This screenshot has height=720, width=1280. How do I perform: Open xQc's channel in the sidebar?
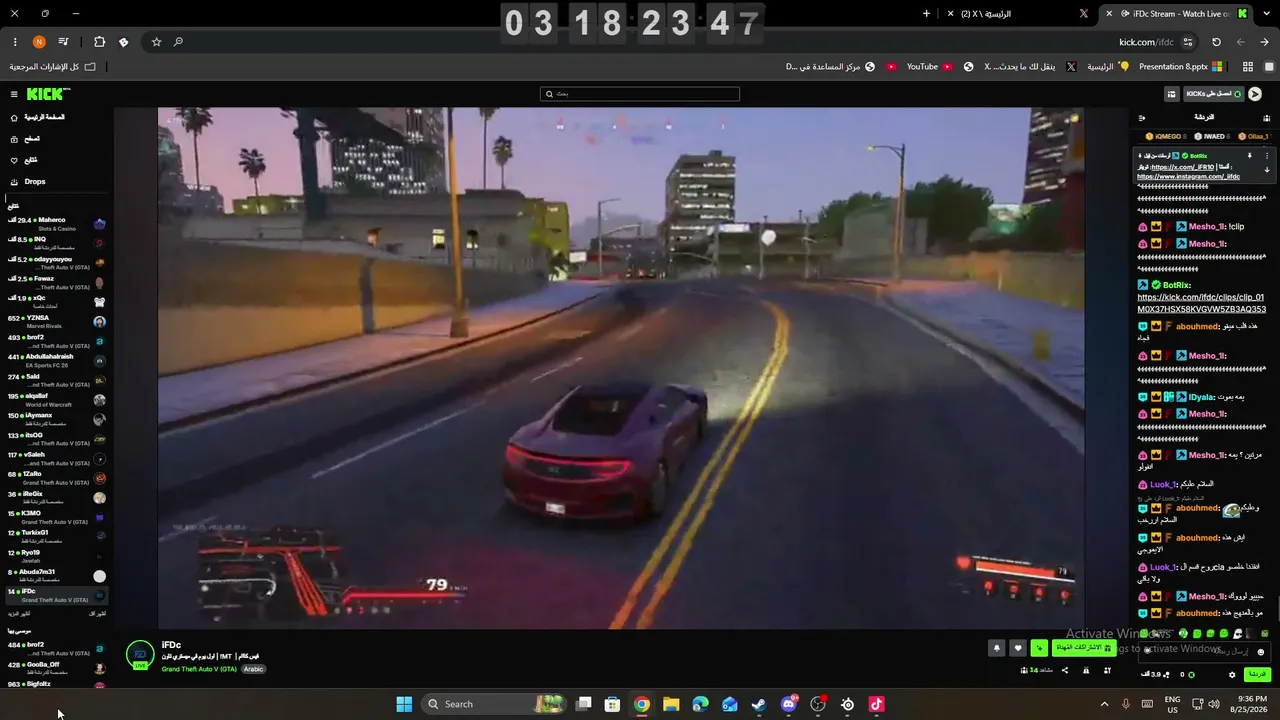coord(57,301)
